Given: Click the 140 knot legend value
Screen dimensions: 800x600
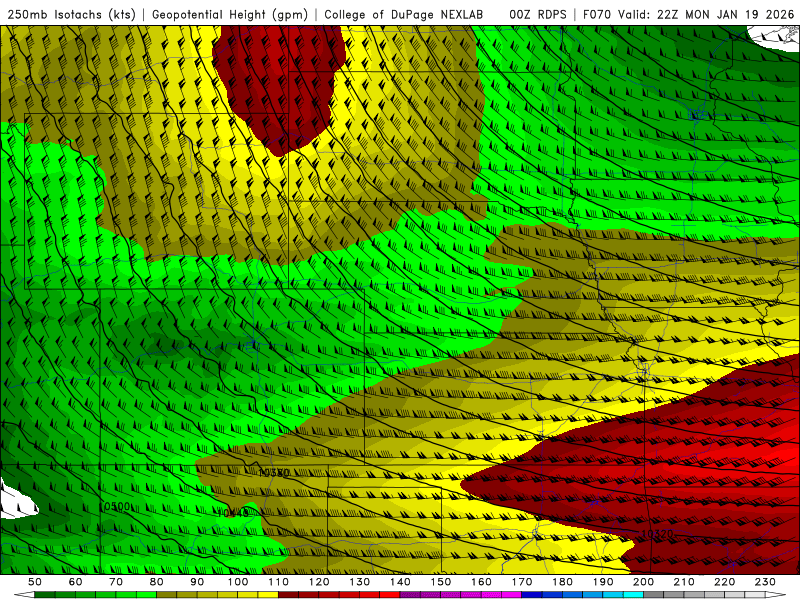Looking at the screenshot, I should coord(401,582).
